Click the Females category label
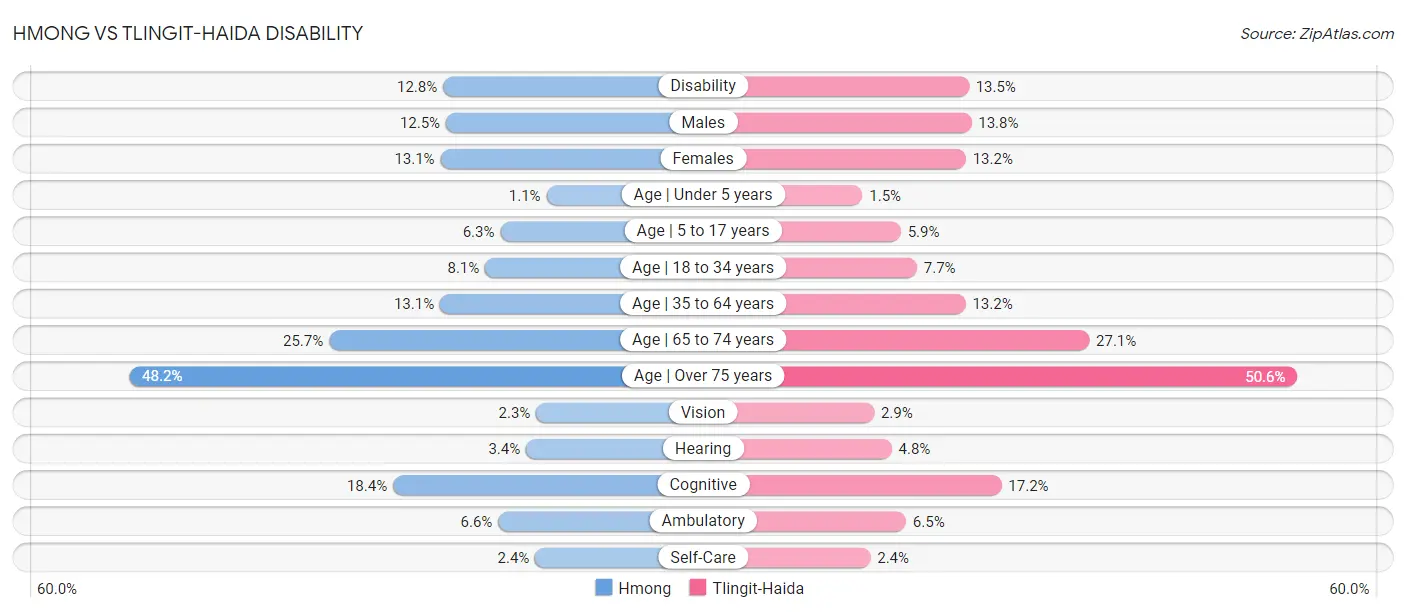 [x=703, y=158]
